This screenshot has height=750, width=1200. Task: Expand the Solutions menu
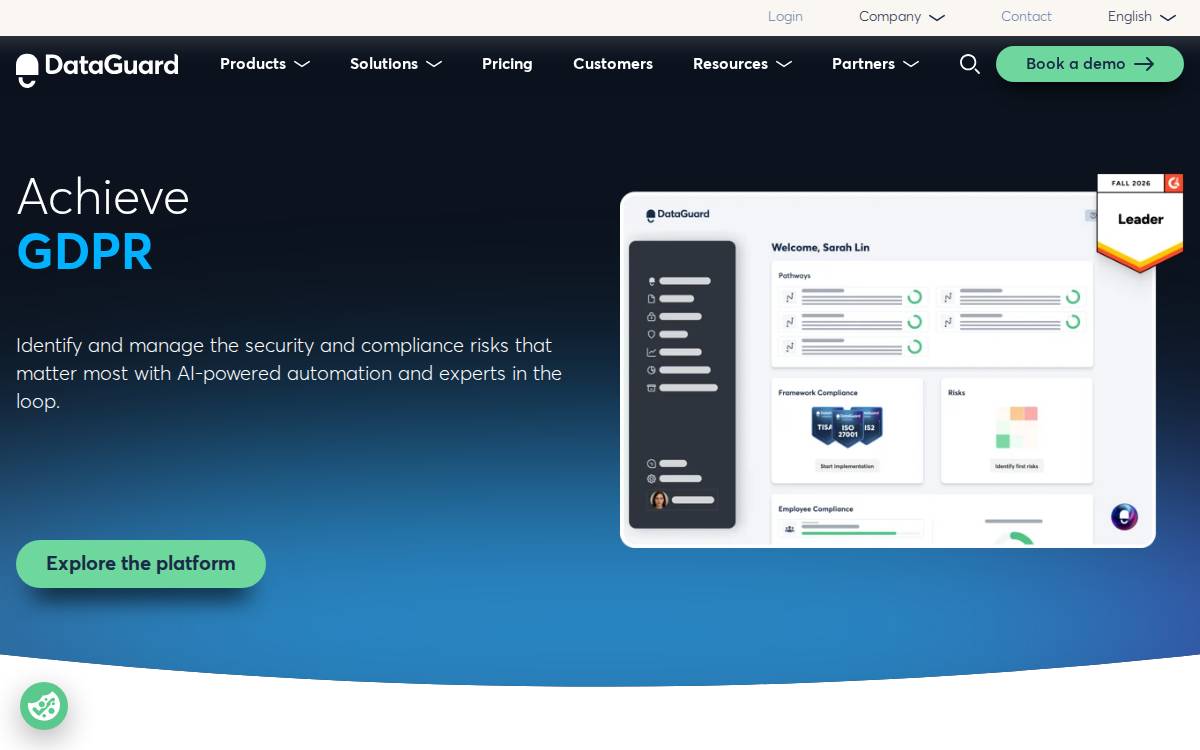coord(396,64)
